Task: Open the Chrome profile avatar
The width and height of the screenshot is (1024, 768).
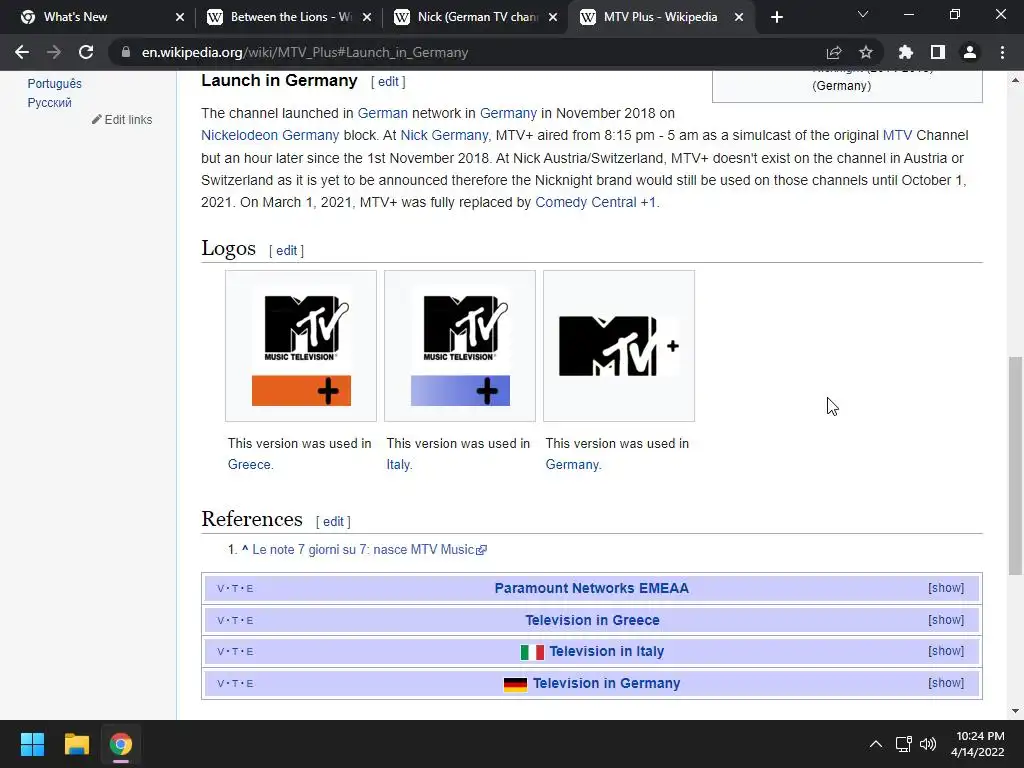Action: click(970, 52)
